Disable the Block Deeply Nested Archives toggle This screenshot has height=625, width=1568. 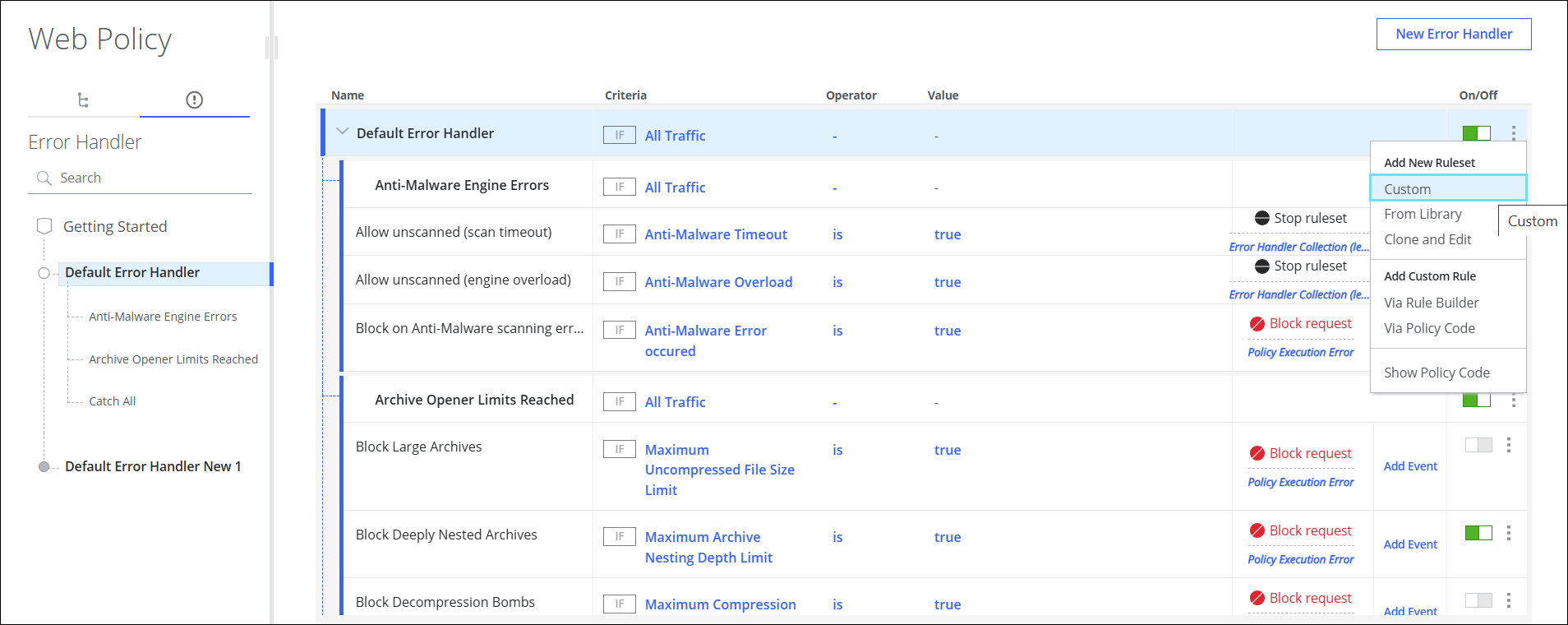[x=1478, y=533]
